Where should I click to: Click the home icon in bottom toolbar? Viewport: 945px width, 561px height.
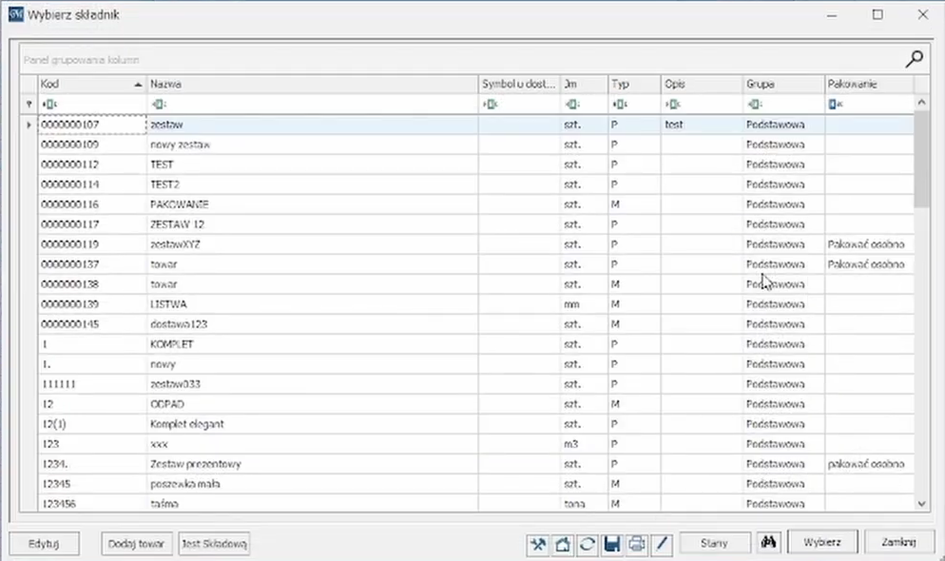[x=563, y=543]
